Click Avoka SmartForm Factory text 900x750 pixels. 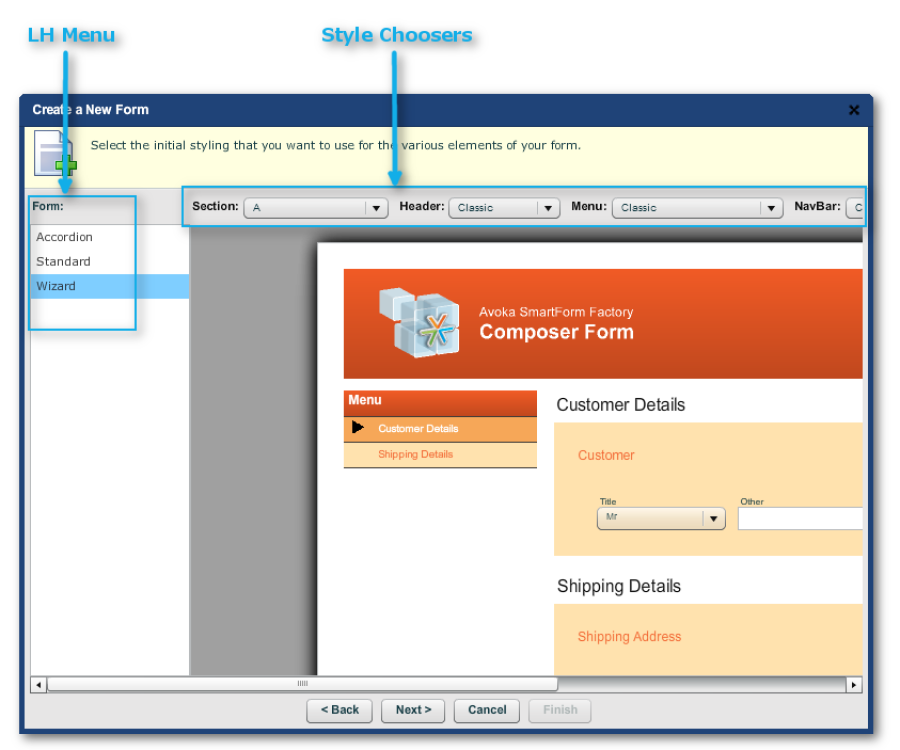click(556, 312)
